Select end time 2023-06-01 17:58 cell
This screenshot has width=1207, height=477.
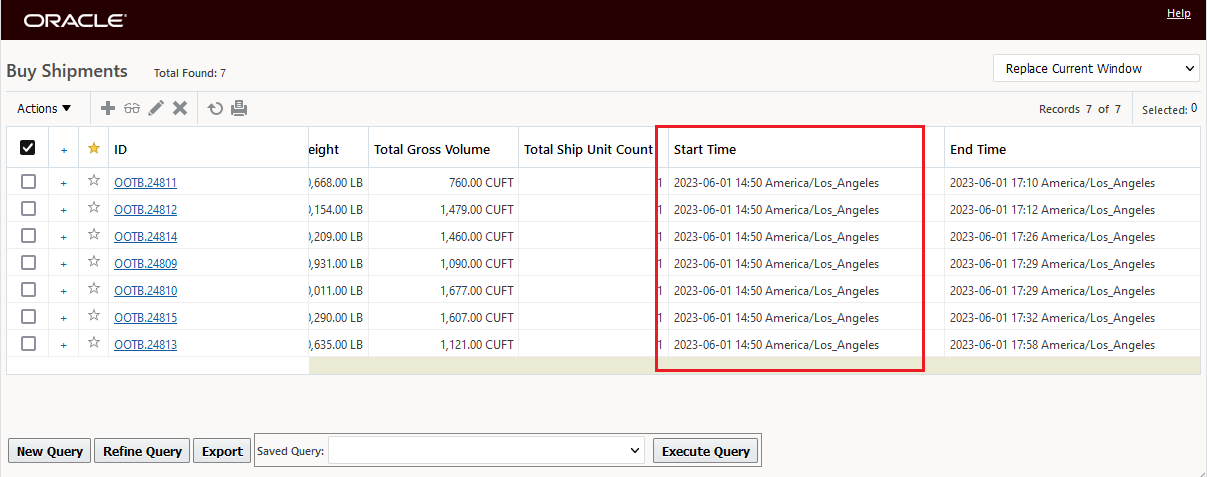tap(1072, 345)
